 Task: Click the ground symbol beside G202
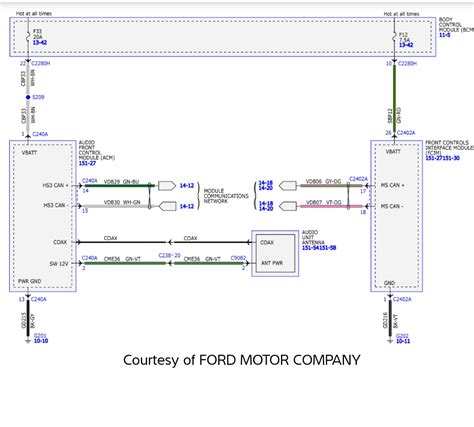coord(390,341)
